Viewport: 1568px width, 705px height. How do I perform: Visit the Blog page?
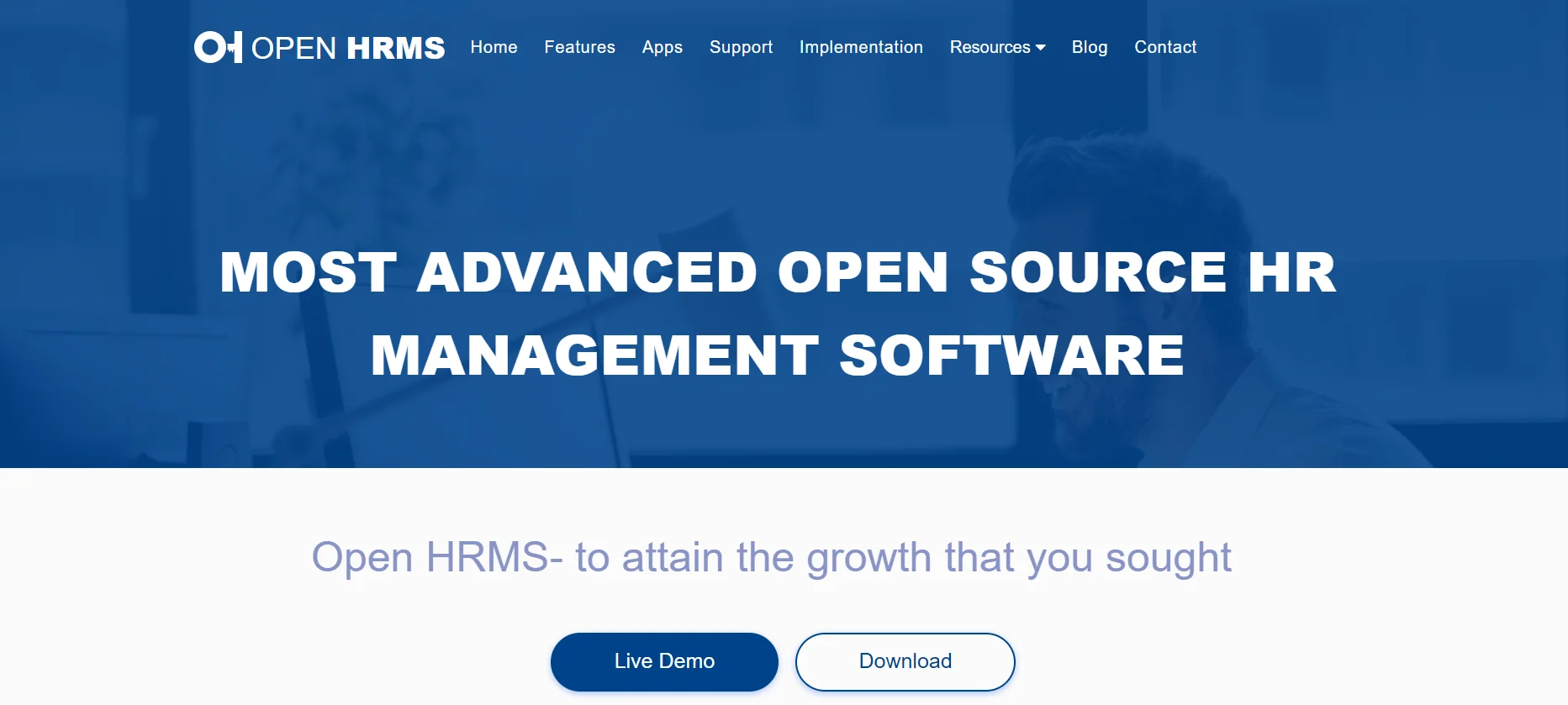coord(1090,47)
